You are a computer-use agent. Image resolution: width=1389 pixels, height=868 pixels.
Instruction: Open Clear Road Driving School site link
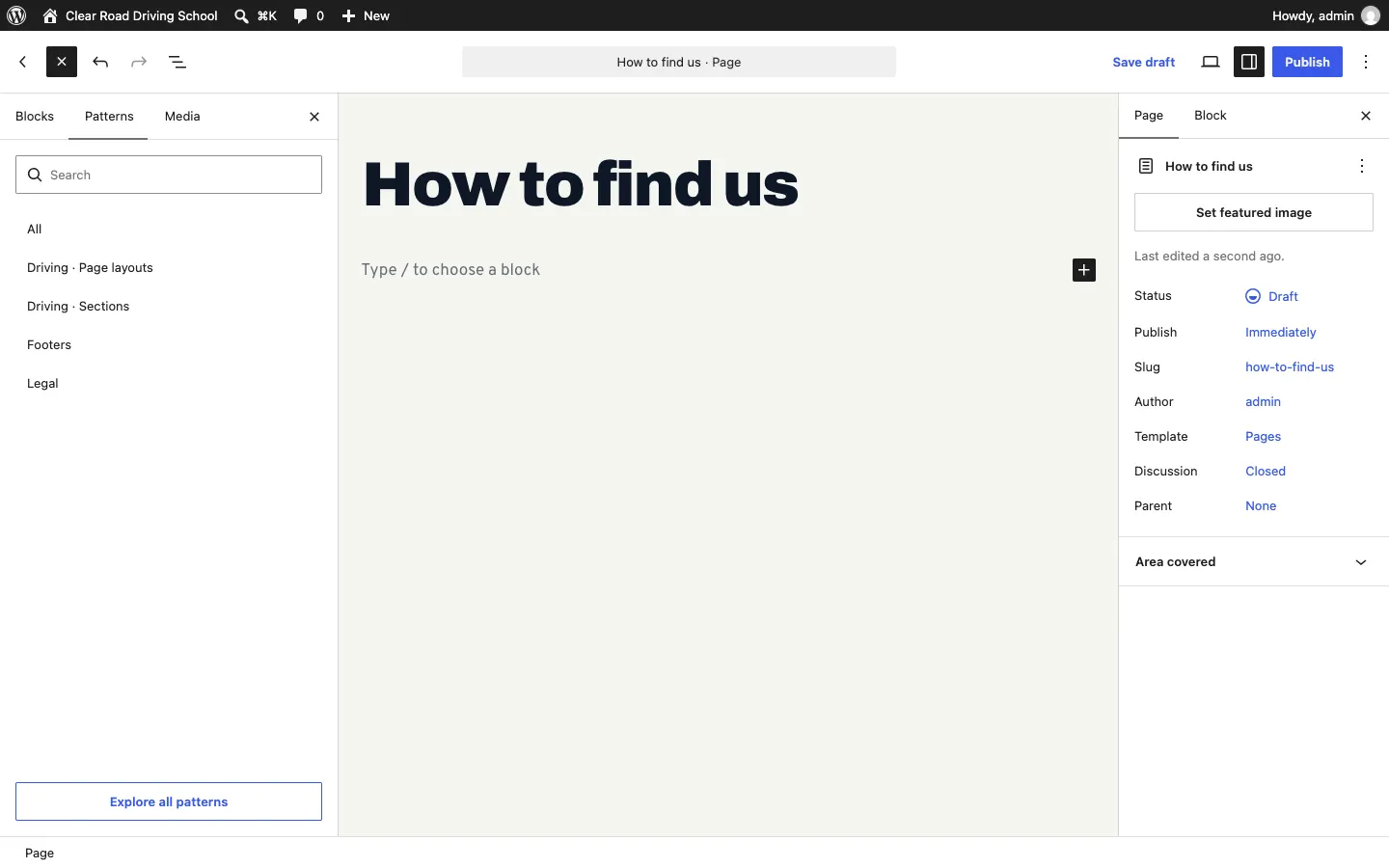tap(130, 15)
